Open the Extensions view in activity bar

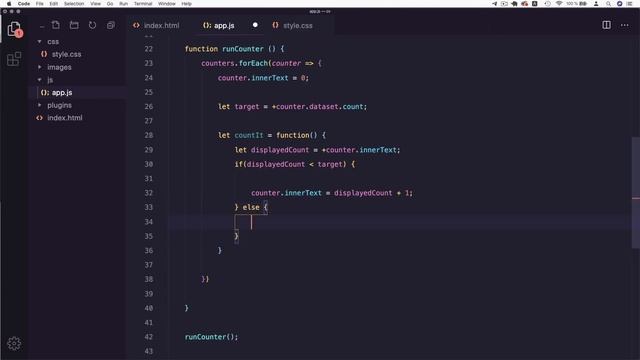pyautogui.click(x=14, y=59)
